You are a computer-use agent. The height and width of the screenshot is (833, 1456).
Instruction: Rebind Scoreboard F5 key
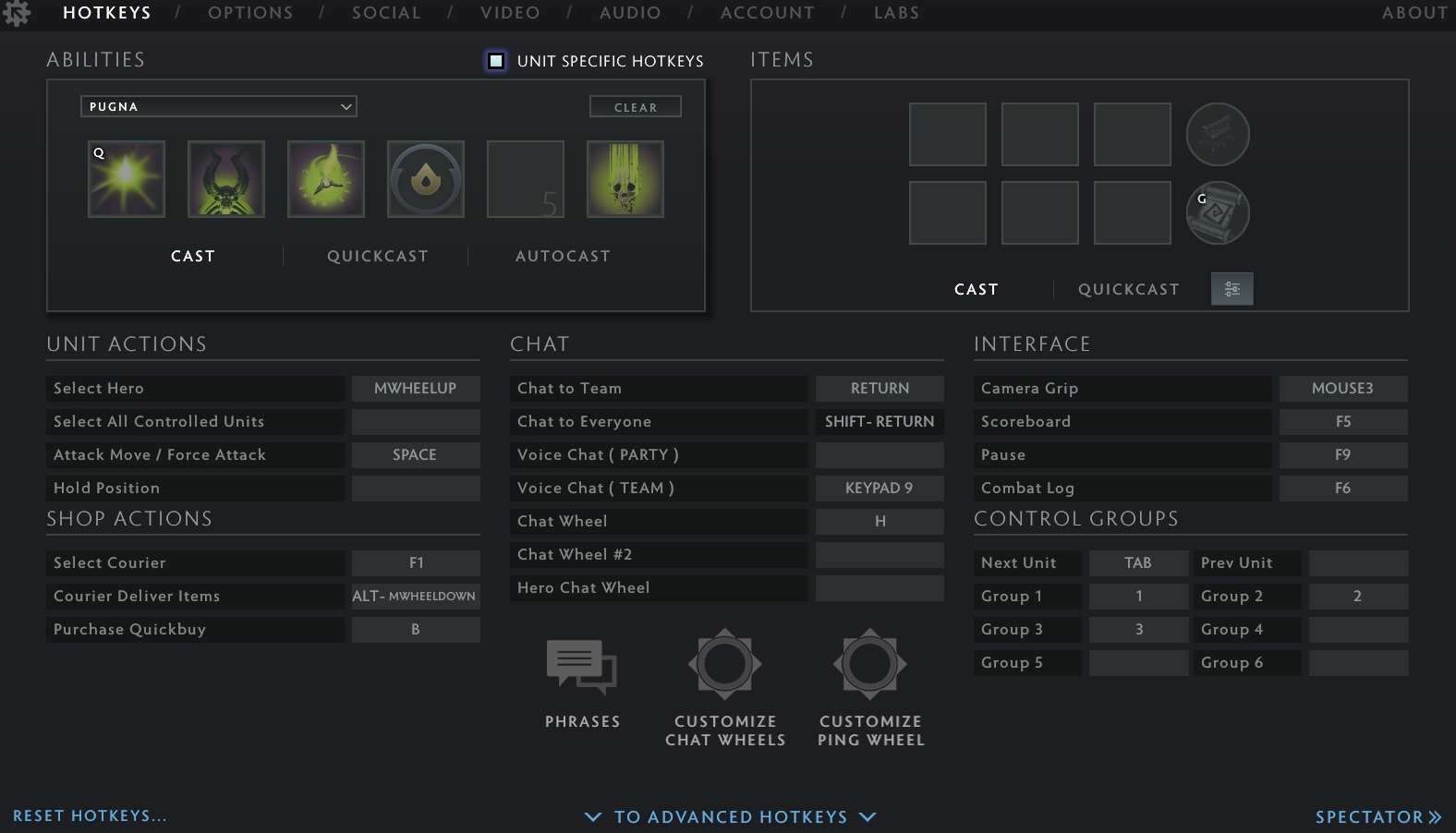(x=1343, y=422)
